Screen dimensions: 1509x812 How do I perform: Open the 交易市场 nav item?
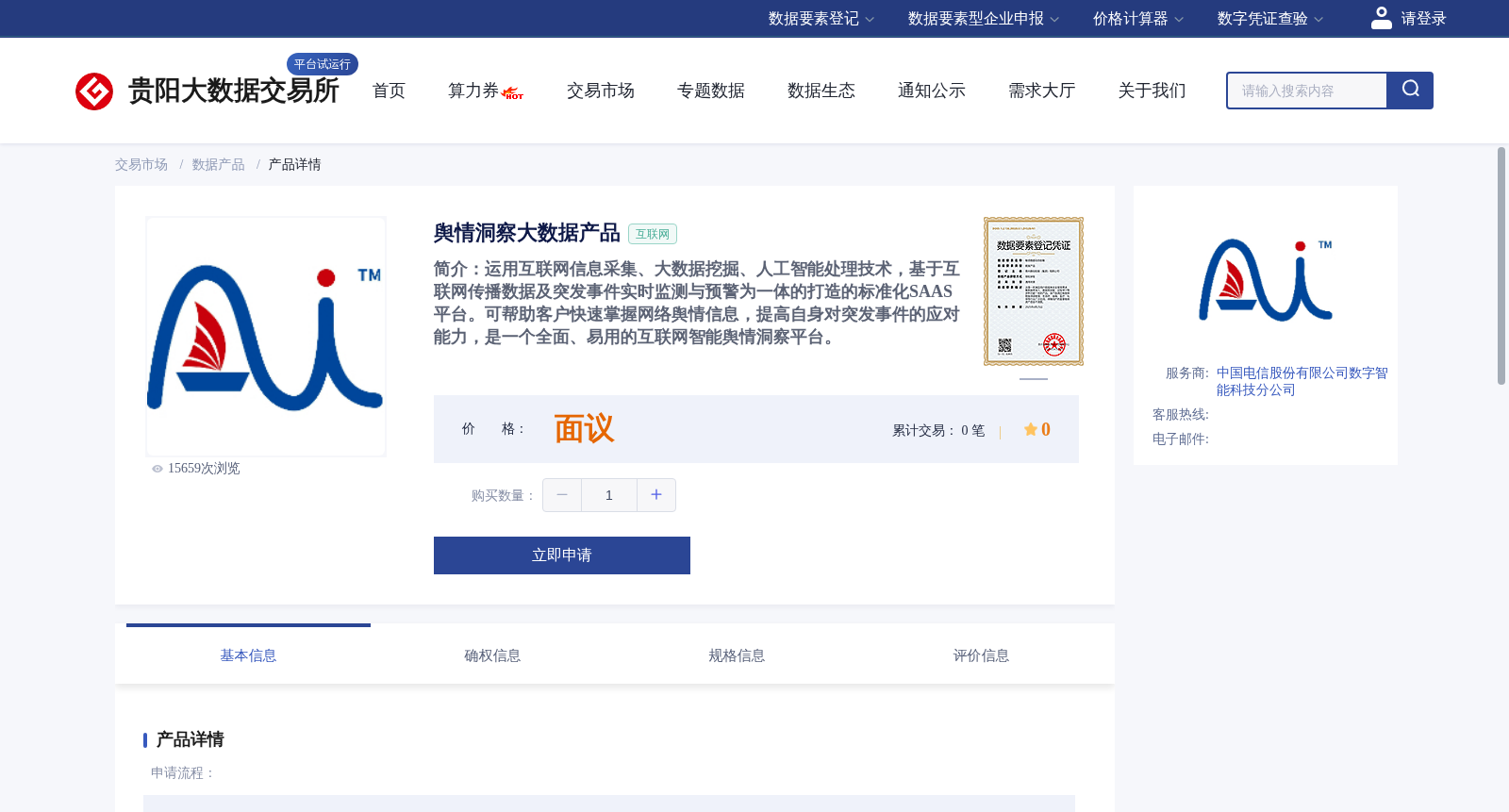pos(601,91)
